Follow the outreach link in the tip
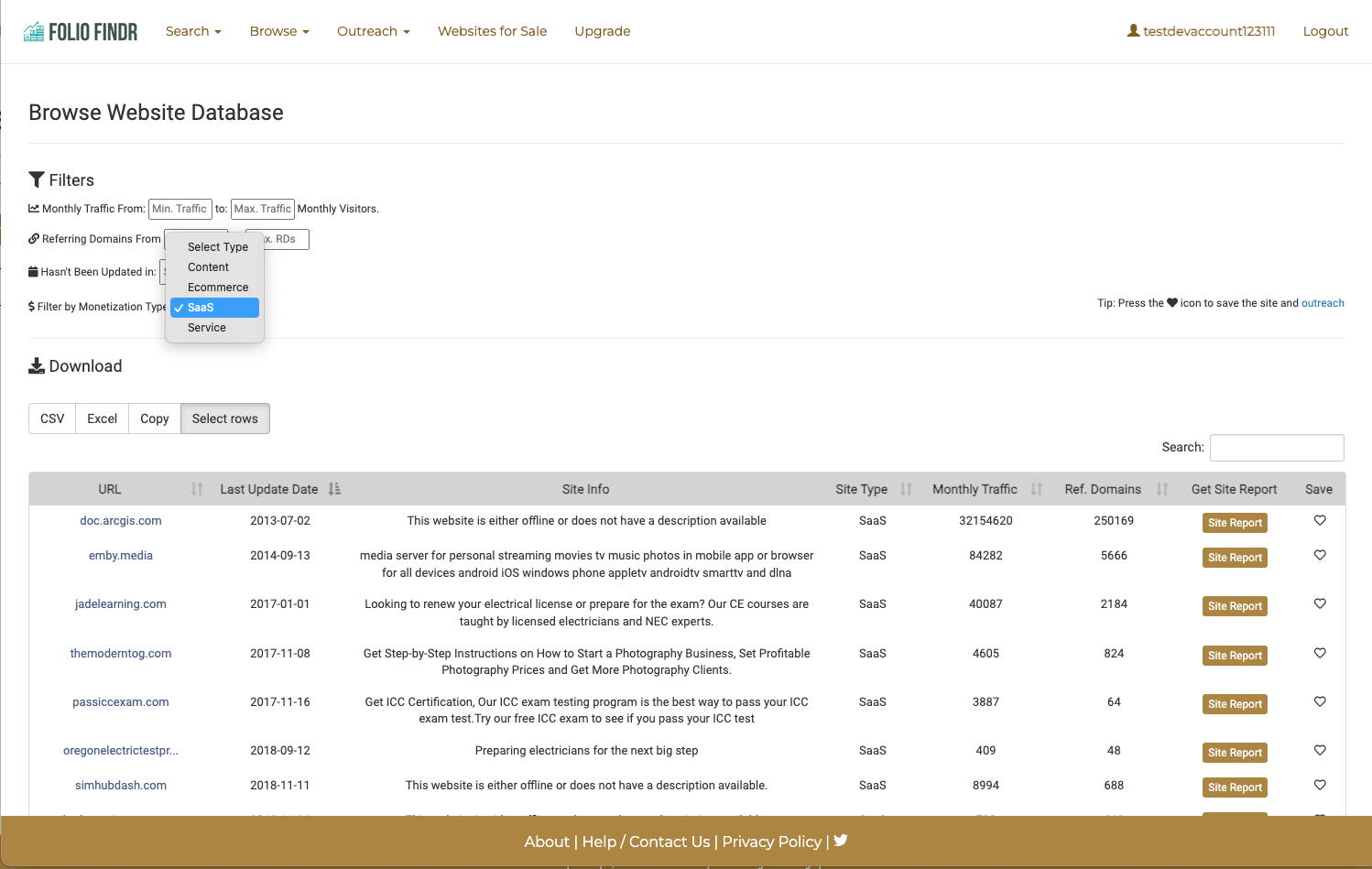Screen dimensions: 1372x869 point(1323,303)
